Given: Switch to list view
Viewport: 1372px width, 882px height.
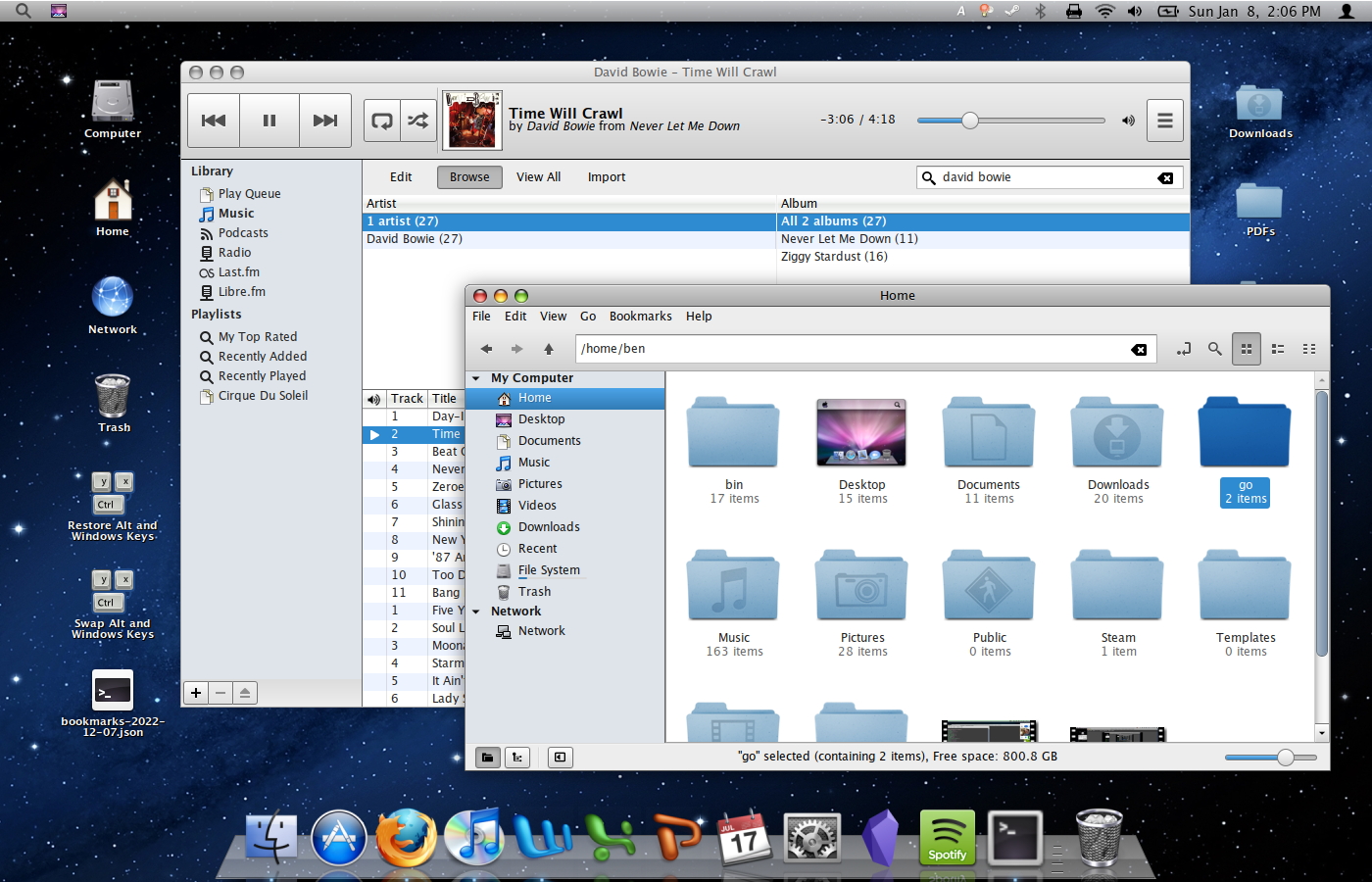Looking at the screenshot, I should pyautogui.click(x=1278, y=349).
